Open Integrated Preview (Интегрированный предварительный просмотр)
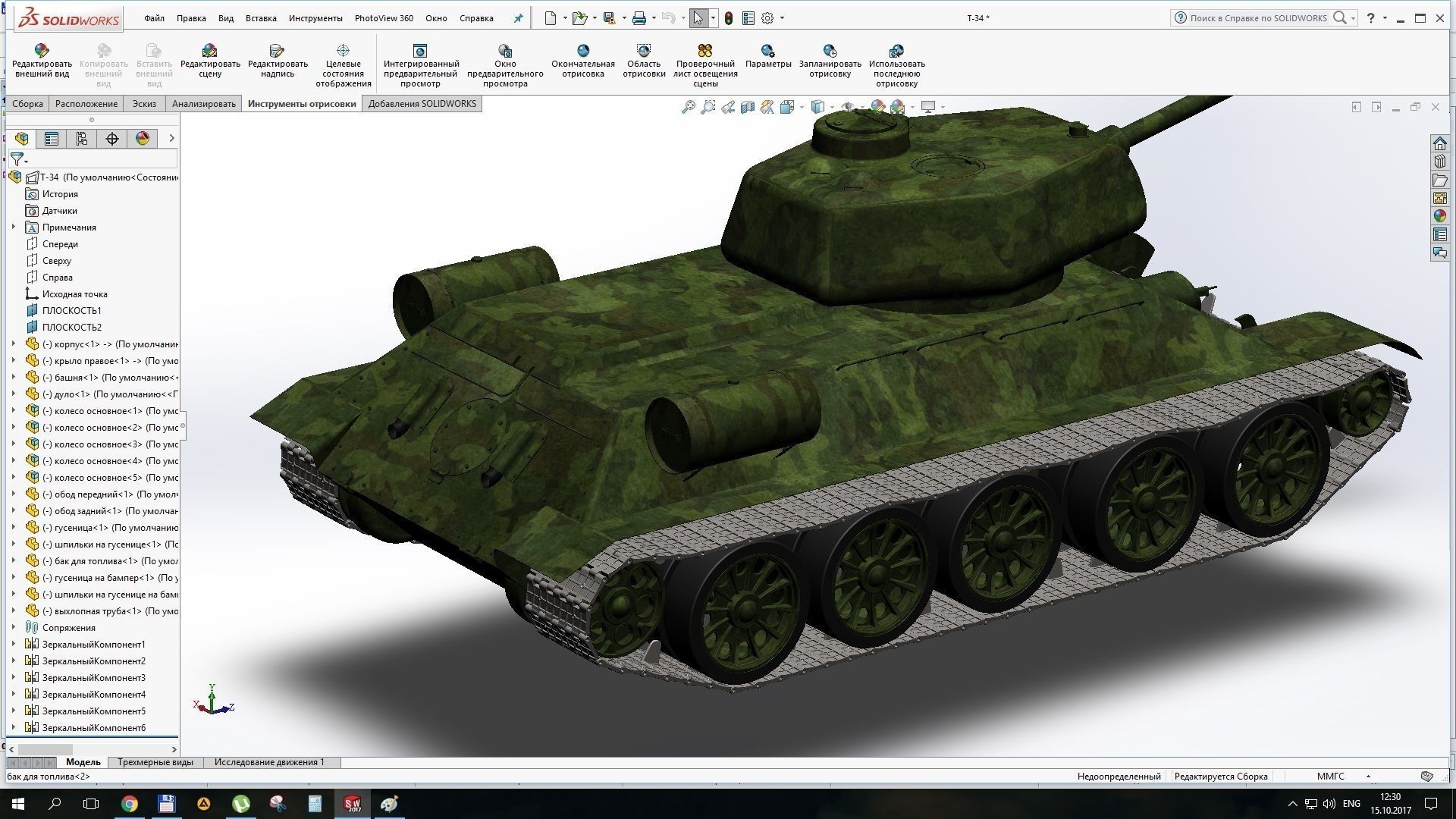The image size is (1456, 819). [420, 64]
